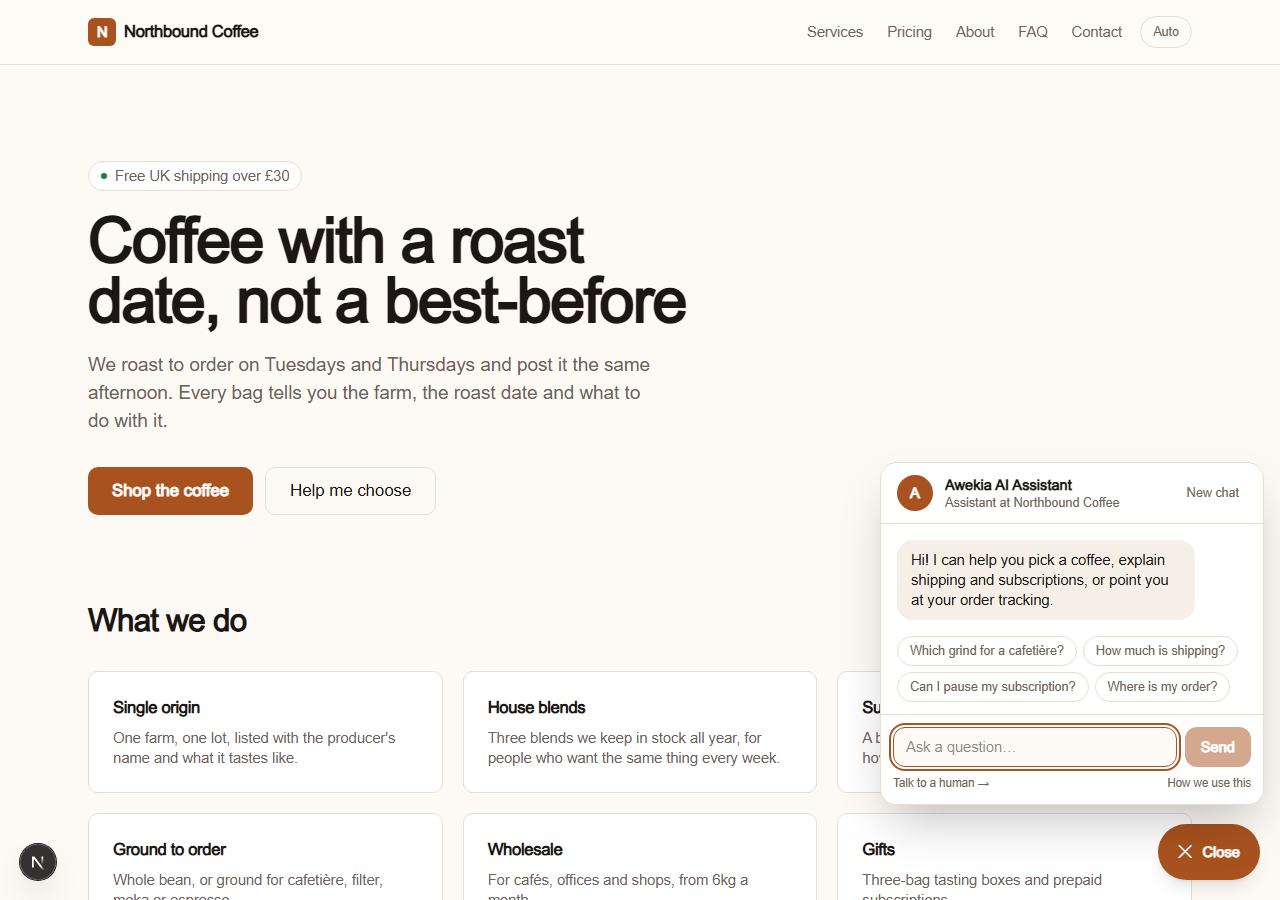Image resolution: width=1280 pixels, height=900 pixels.
Task: Start a New chat in the assistant
Action: (1213, 493)
